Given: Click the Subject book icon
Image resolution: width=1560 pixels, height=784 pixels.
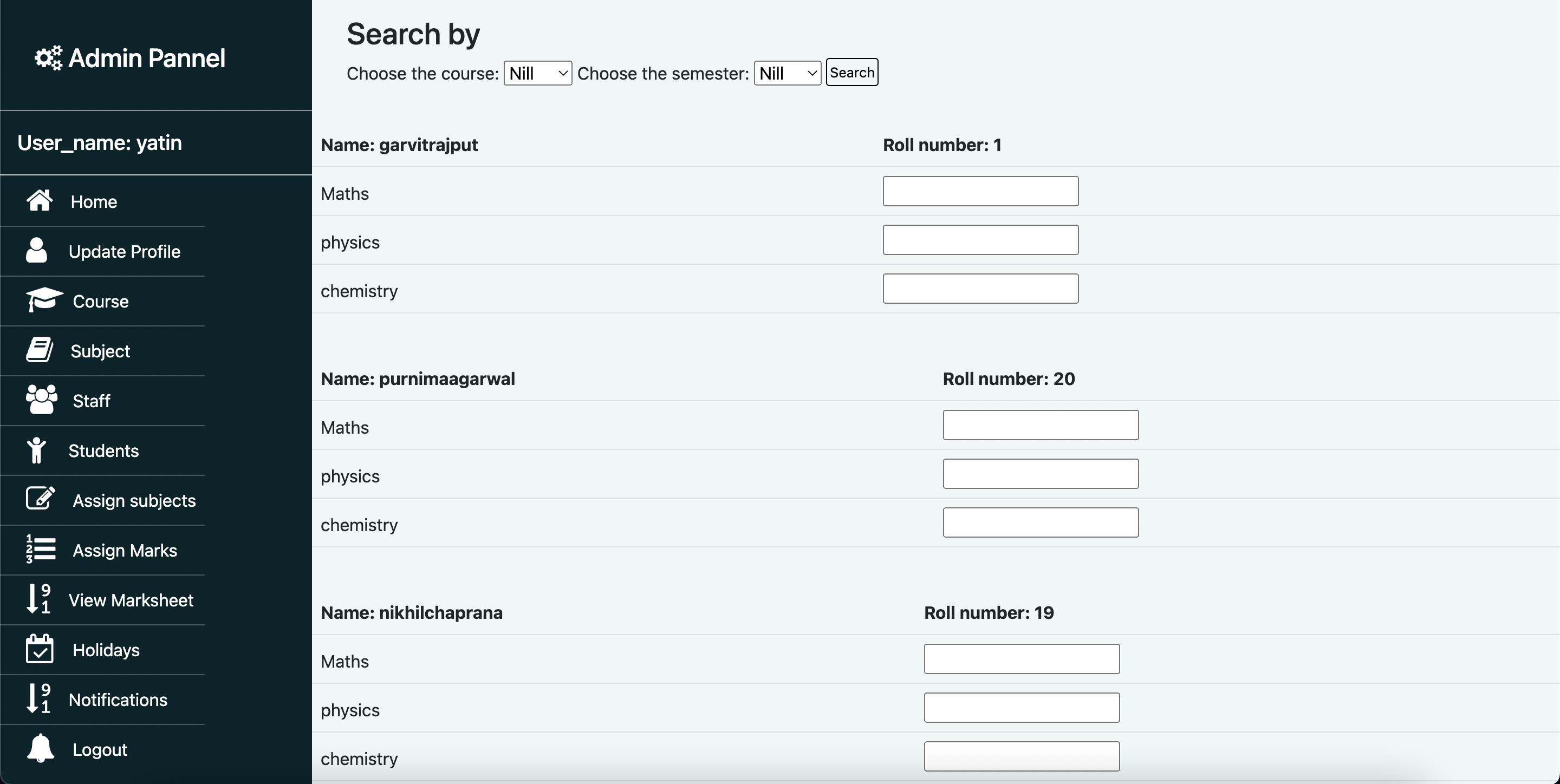Looking at the screenshot, I should [x=40, y=350].
